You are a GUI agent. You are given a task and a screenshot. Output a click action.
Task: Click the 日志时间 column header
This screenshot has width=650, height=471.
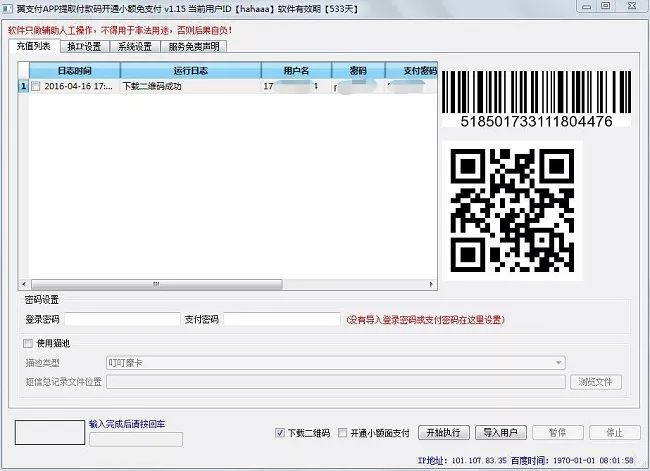tap(75, 70)
